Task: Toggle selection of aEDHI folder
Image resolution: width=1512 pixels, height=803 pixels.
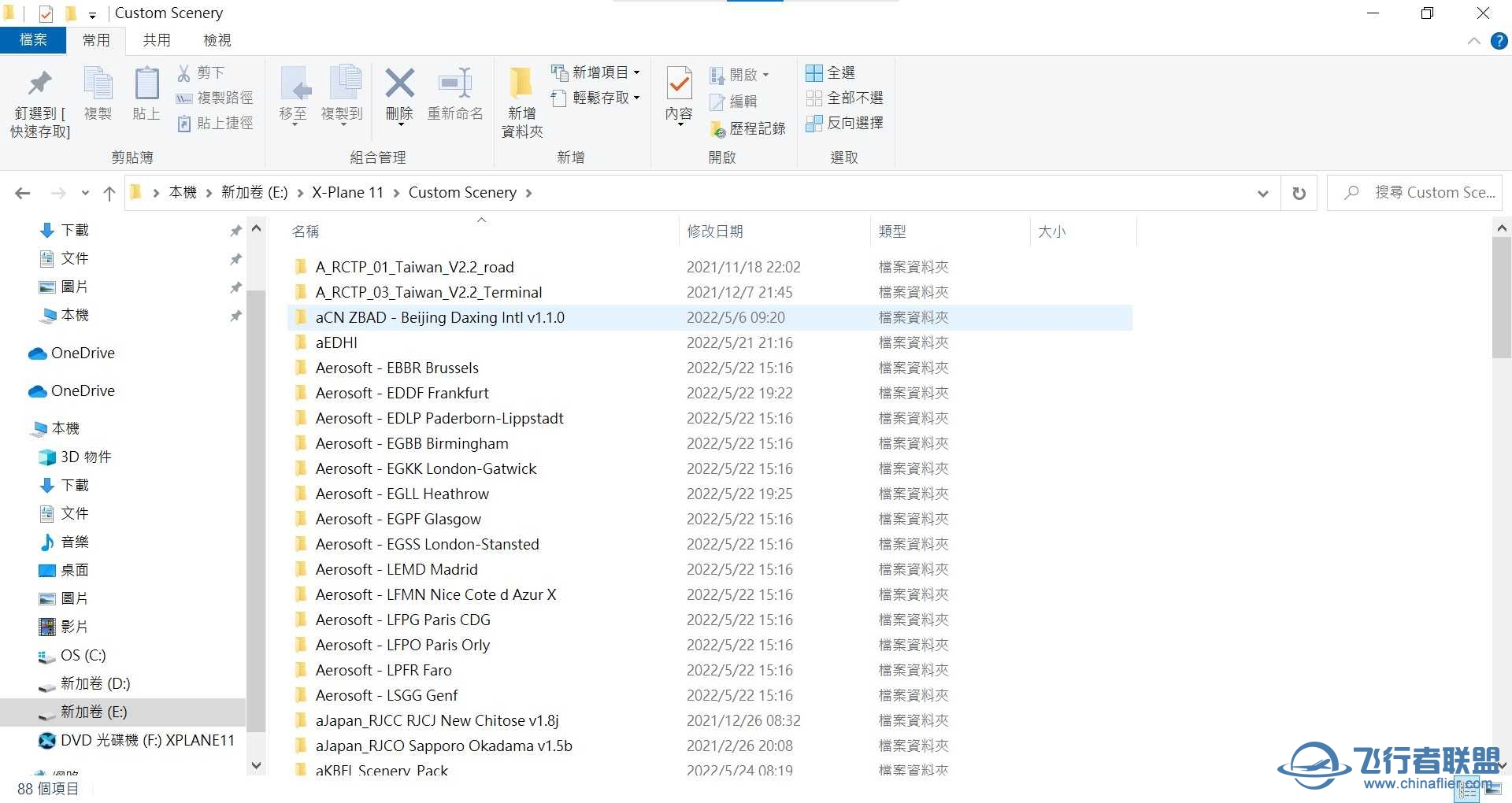Action: click(x=335, y=342)
